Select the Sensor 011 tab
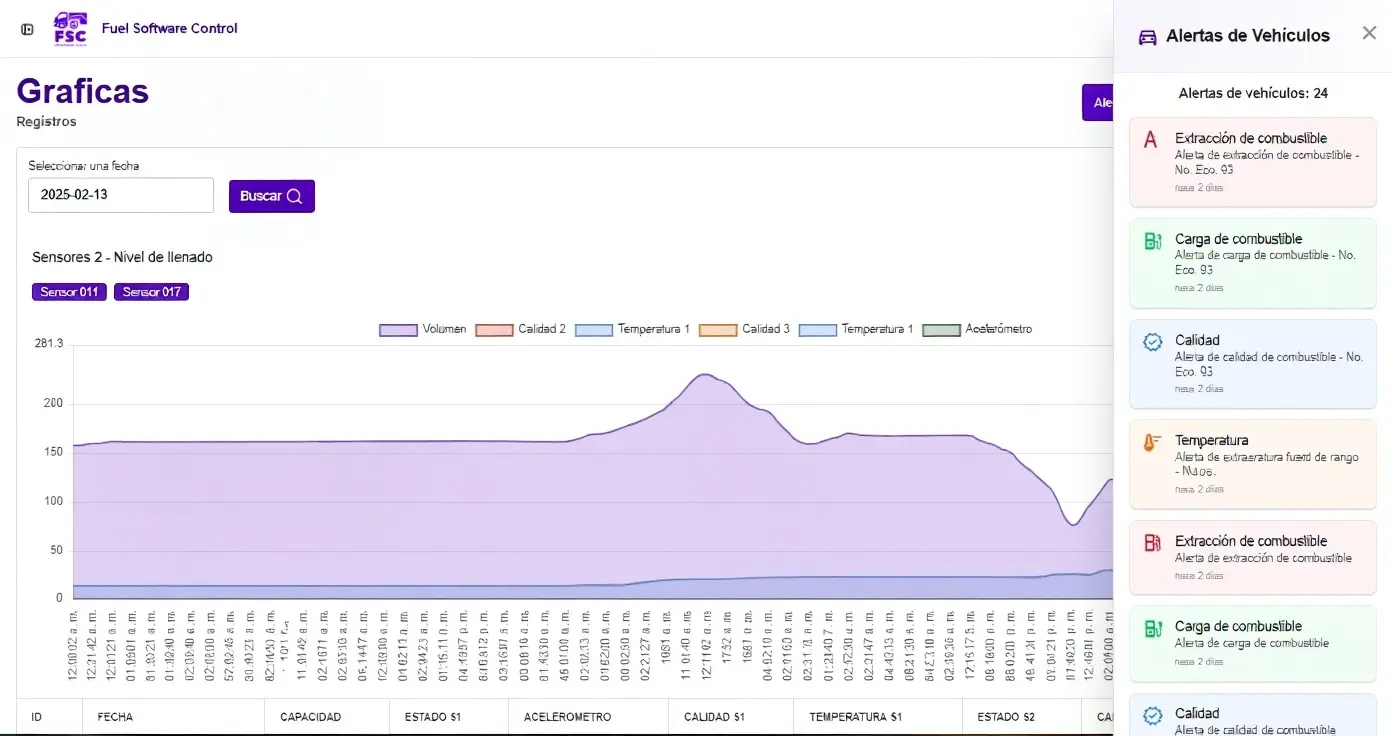 [x=68, y=291]
